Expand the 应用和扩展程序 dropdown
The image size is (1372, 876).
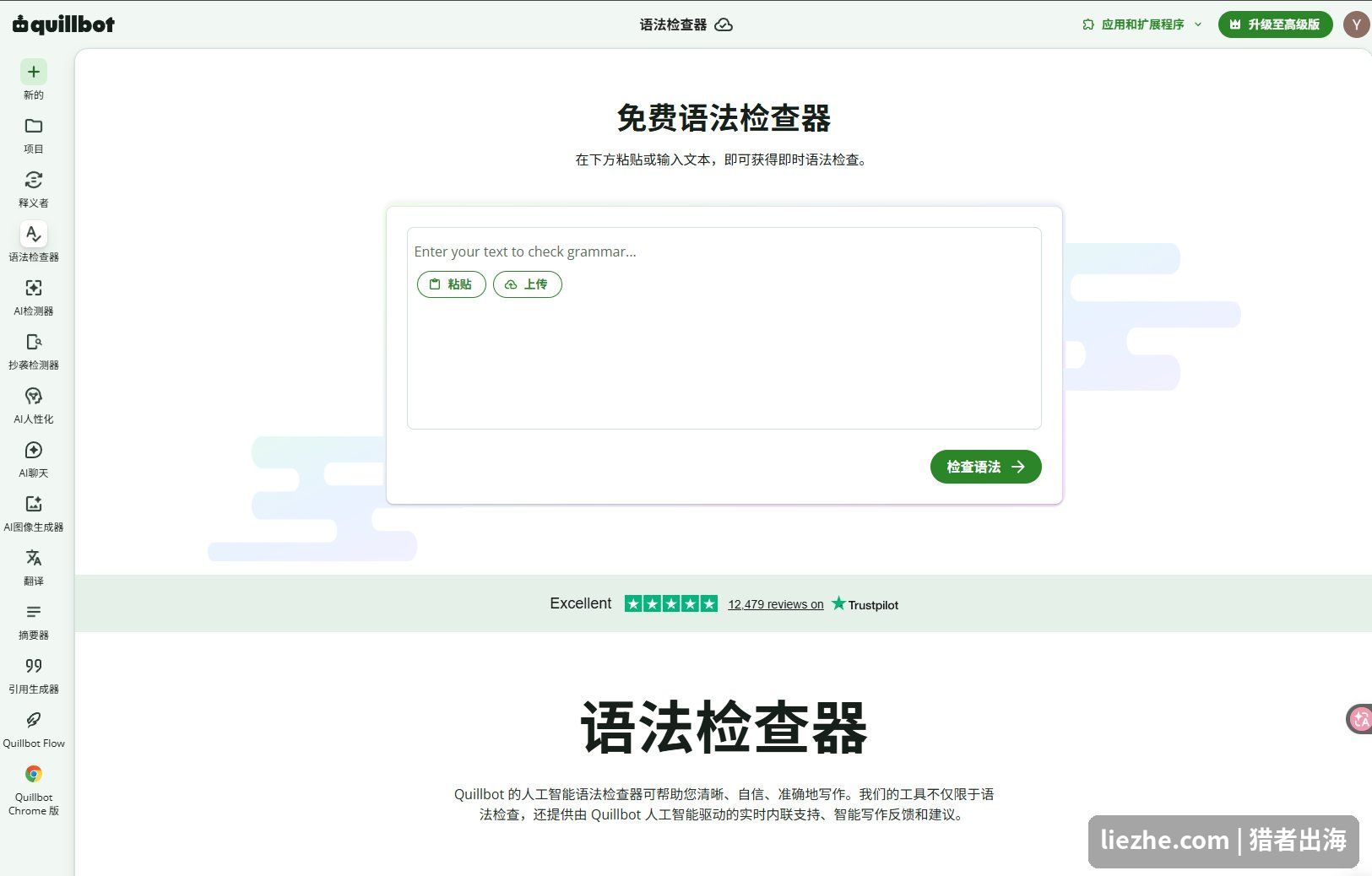click(1142, 24)
